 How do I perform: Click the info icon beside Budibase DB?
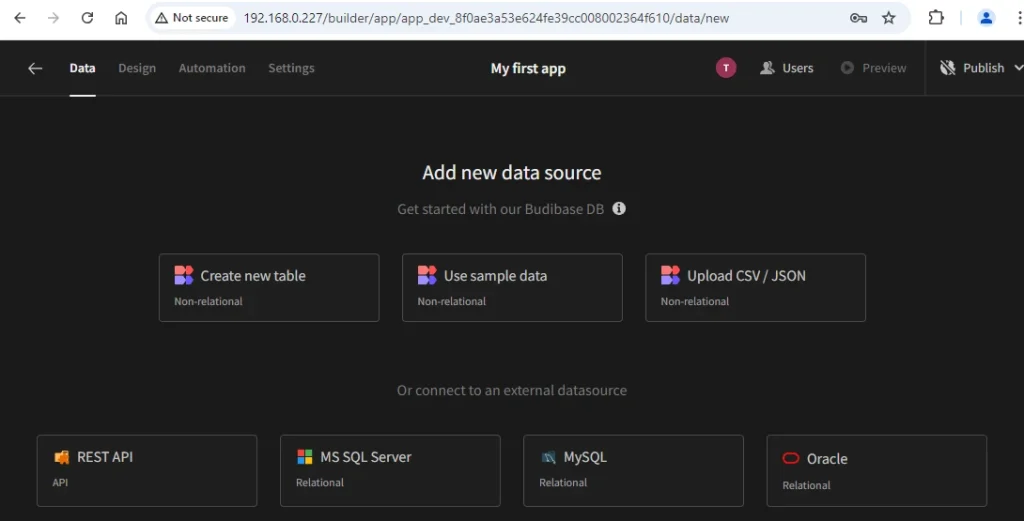coord(618,208)
